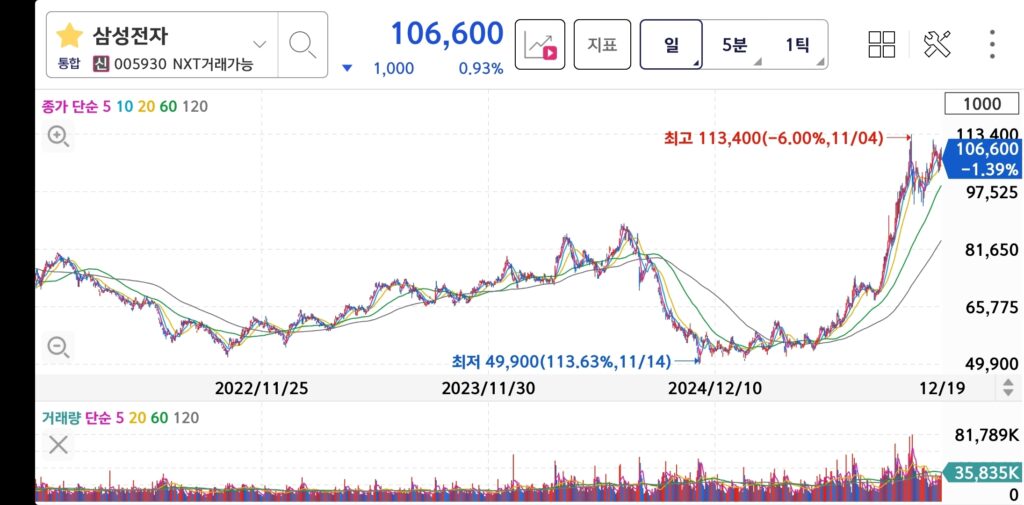Switch to the 1틱 tick chart
This screenshot has height=505, width=1024.
coord(797,44)
